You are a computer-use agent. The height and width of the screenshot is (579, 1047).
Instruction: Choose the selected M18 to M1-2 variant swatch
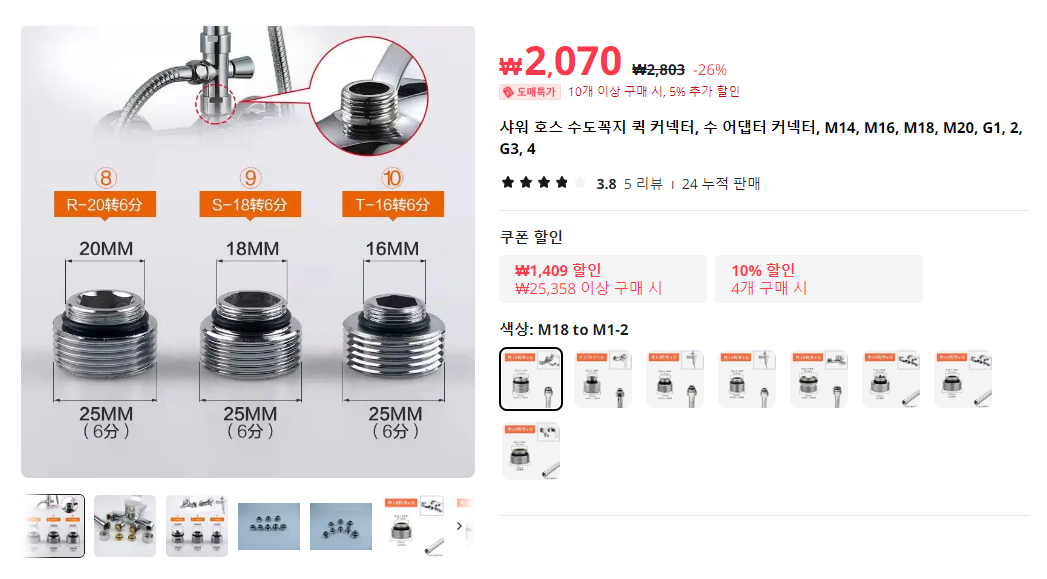coord(531,379)
